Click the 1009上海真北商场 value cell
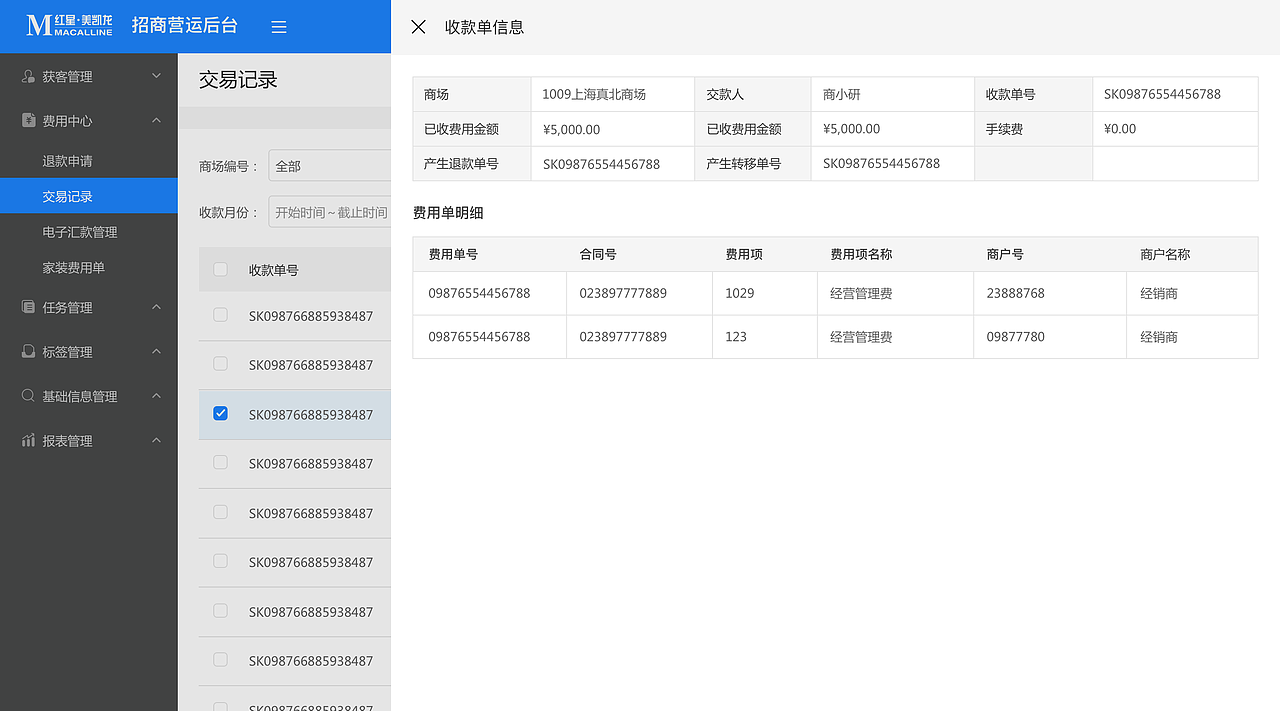1280x711 pixels. [x=613, y=94]
